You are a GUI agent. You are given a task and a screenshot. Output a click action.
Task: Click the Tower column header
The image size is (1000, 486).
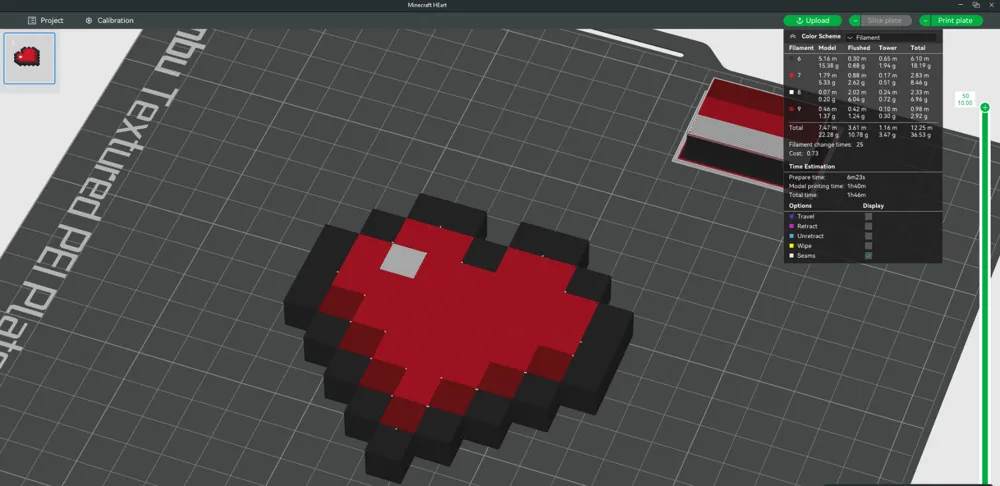pyautogui.click(x=888, y=48)
